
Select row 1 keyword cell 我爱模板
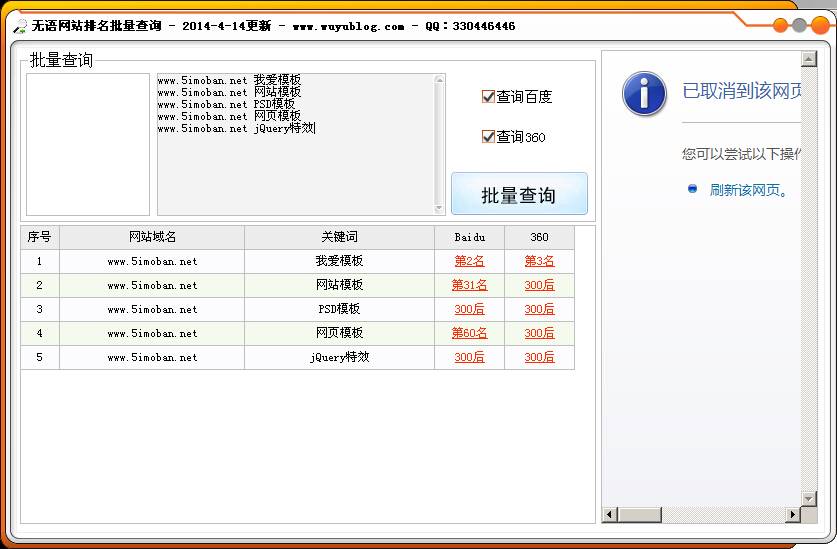(339, 261)
